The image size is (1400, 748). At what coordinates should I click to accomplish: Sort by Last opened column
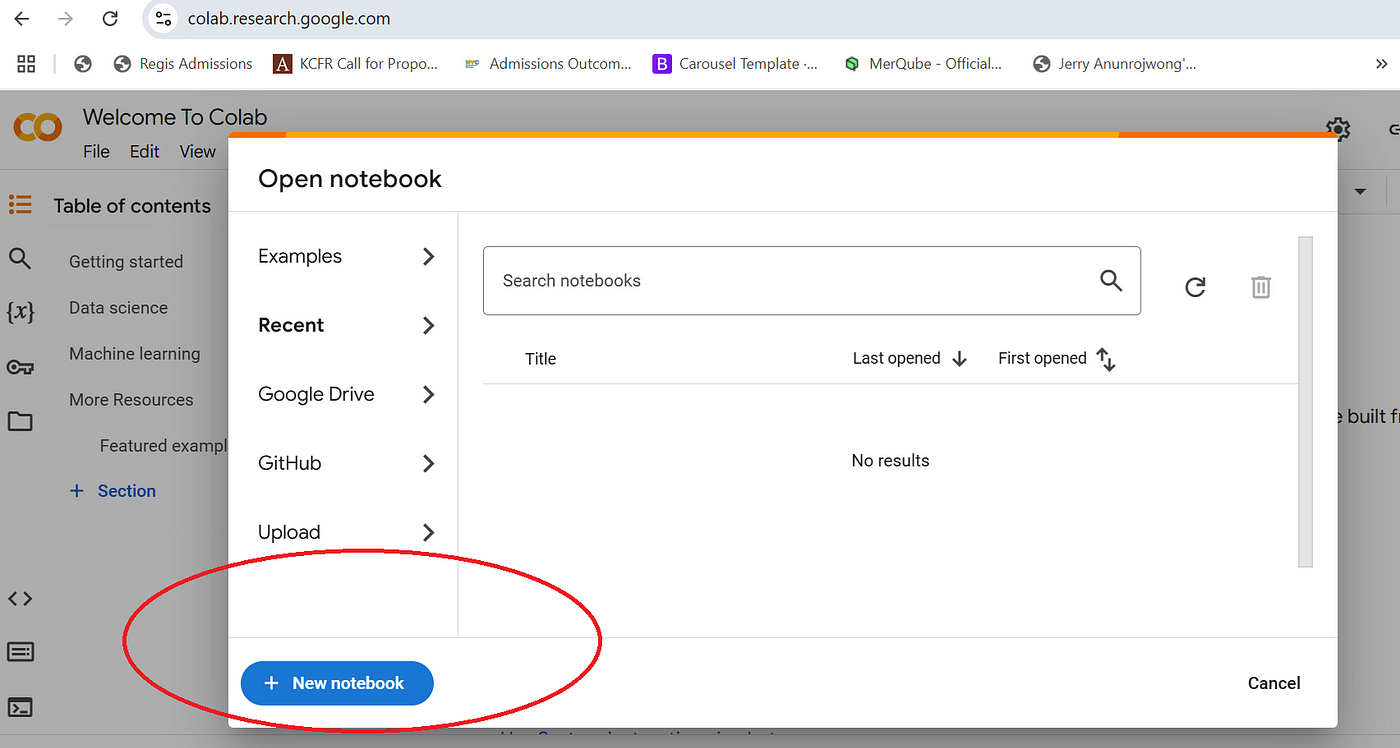(910, 358)
